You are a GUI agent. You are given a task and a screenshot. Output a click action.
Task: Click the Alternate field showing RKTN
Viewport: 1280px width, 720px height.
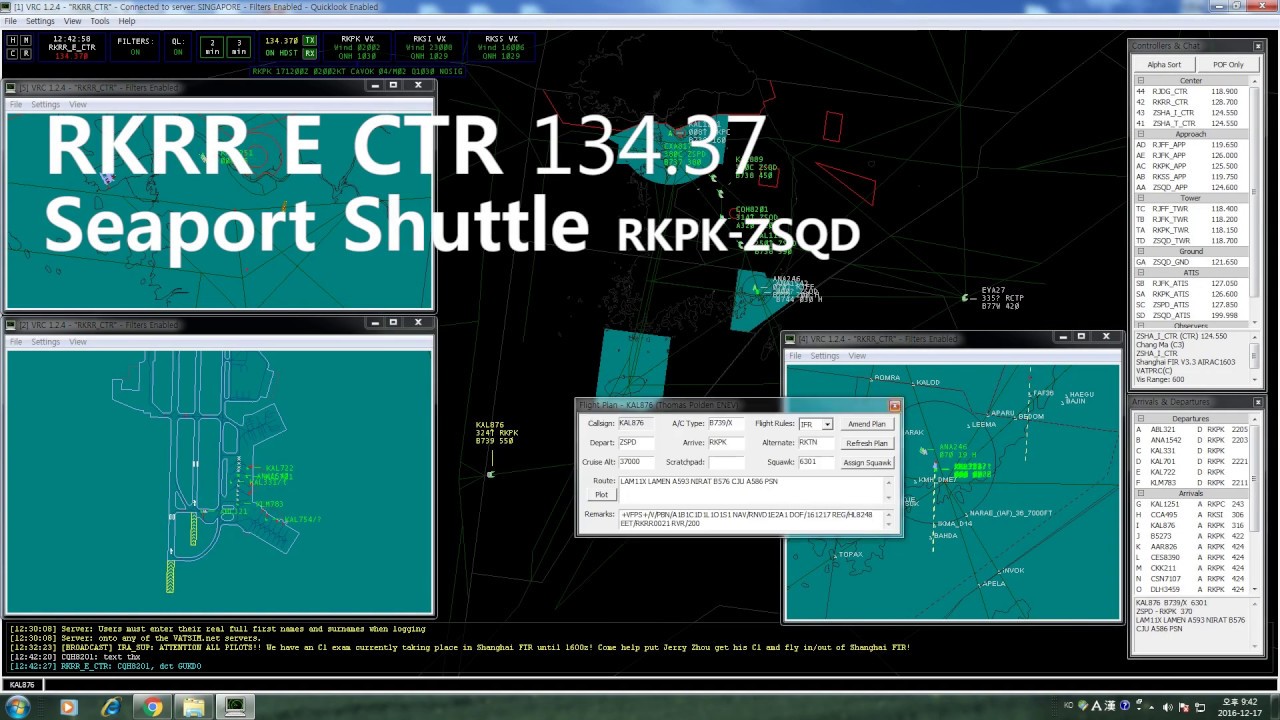click(x=816, y=442)
